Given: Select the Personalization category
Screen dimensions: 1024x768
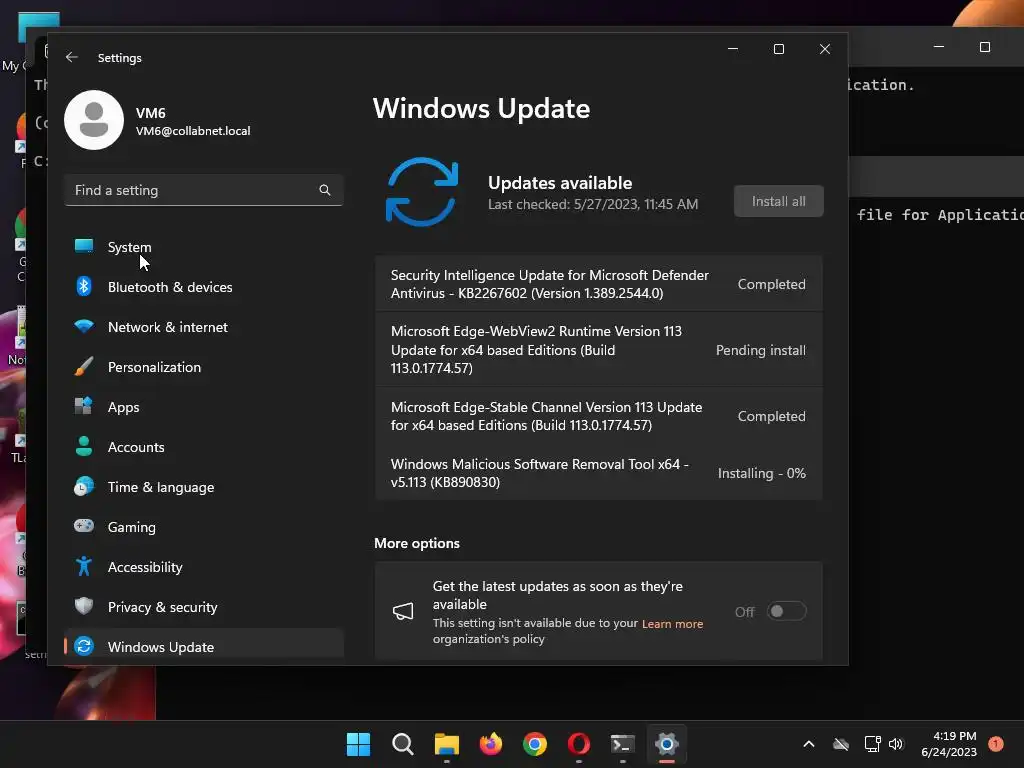Looking at the screenshot, I should tap(204, 367).
